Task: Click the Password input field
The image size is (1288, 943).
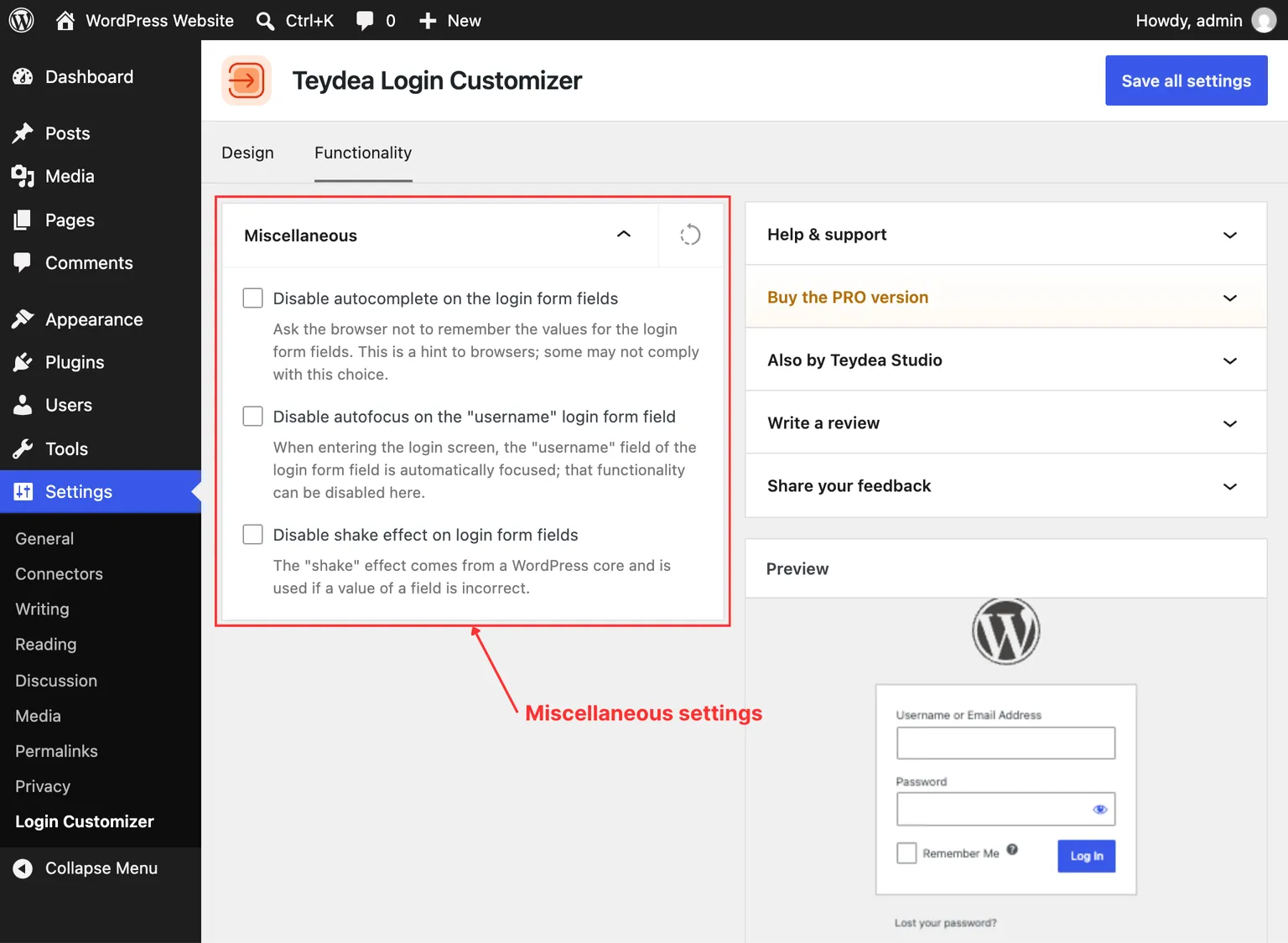Action: 1005,809
